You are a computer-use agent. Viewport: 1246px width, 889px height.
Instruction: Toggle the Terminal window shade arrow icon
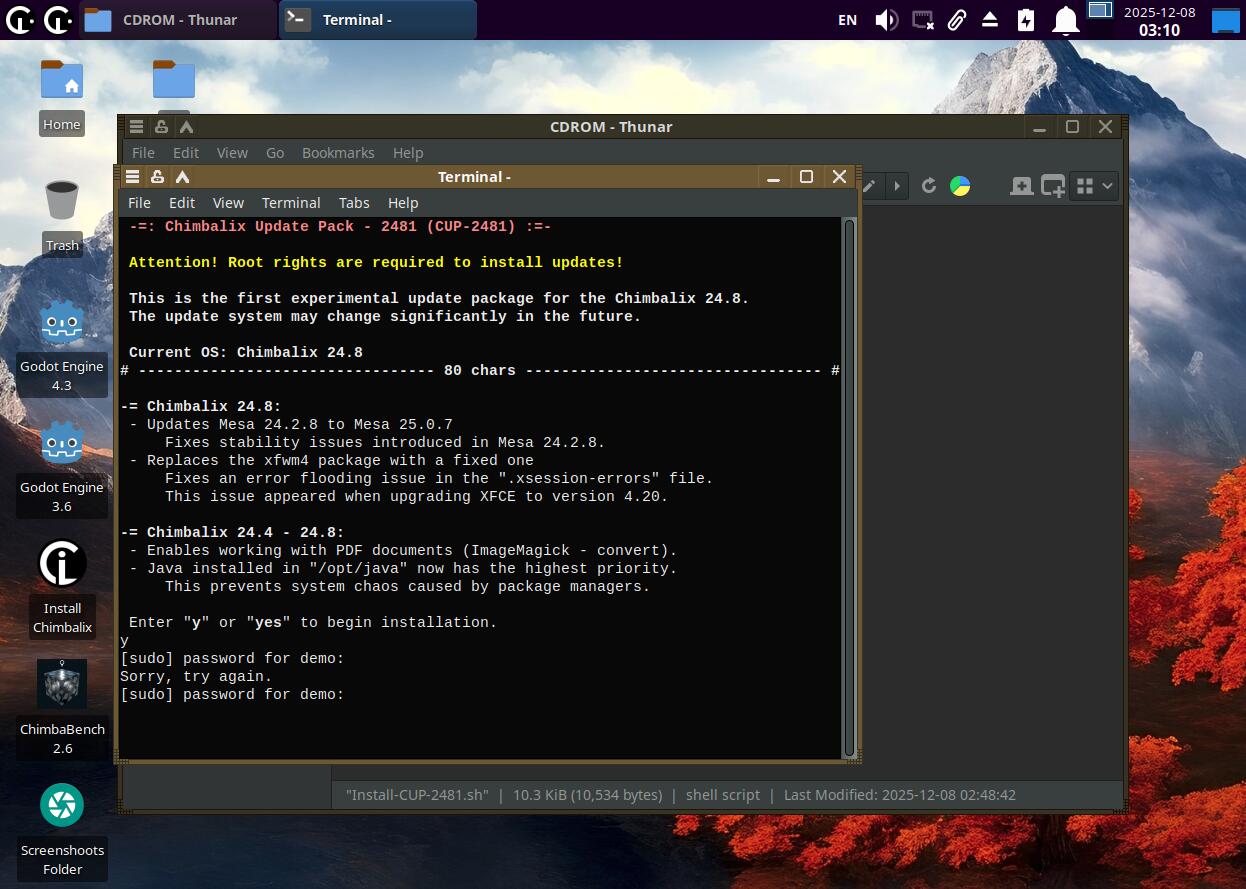[x=182, y=177]
